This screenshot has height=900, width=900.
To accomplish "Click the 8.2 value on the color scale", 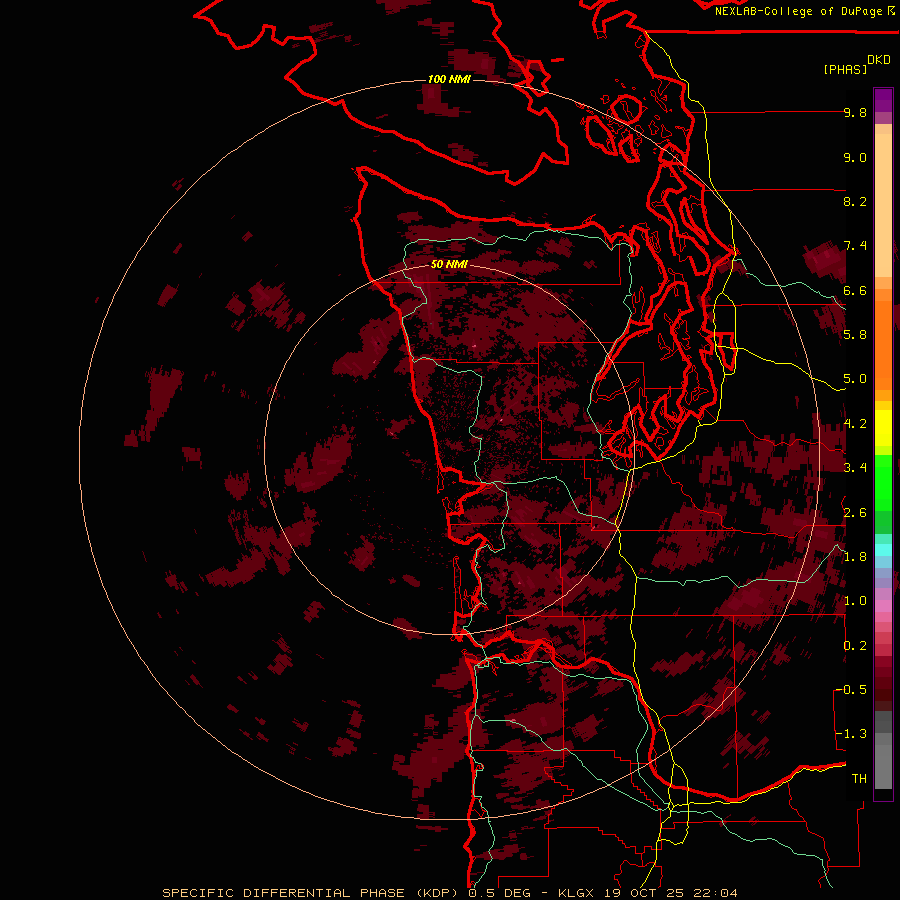I will click(855, 202).
